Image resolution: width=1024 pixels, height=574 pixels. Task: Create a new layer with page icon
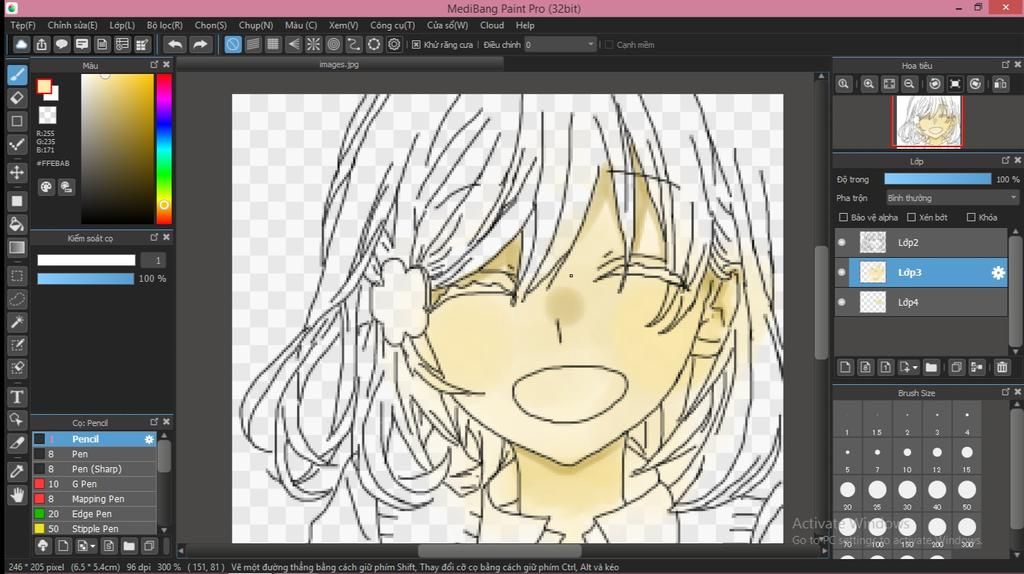[845, 367]
